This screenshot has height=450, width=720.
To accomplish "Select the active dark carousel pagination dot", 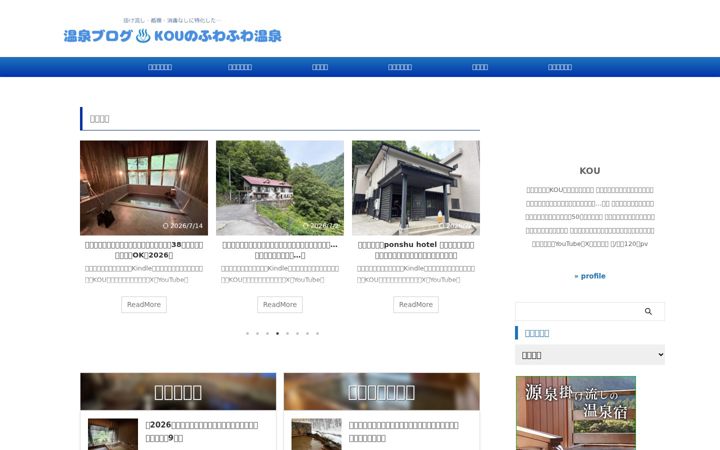I will 277,333.
